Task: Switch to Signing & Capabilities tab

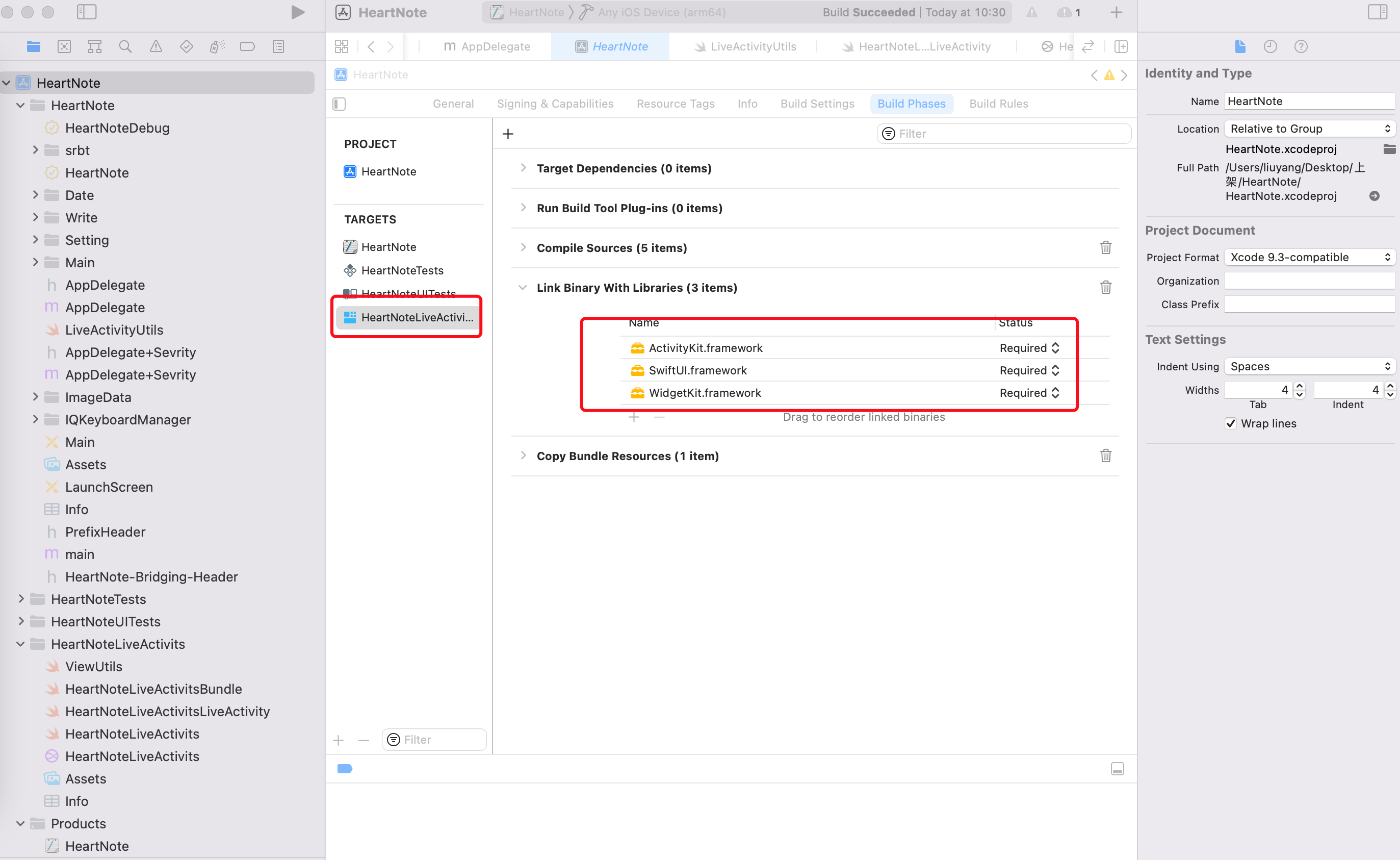Action: coord(555,104)
